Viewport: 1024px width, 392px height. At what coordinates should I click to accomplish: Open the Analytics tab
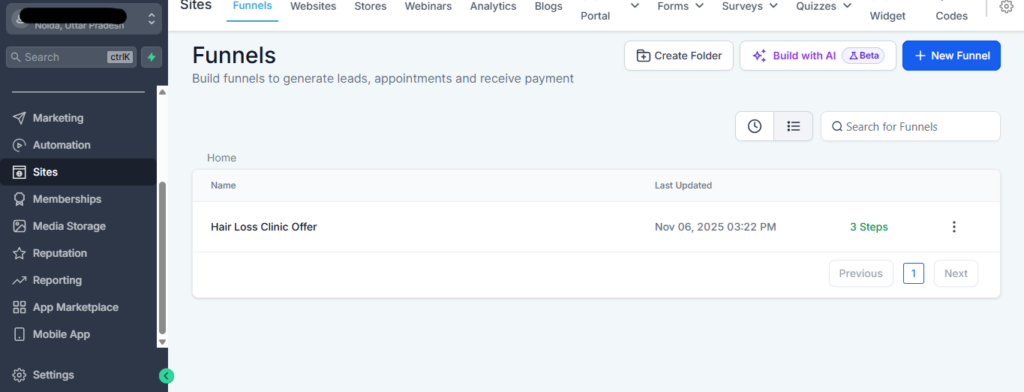click(493, 6)
